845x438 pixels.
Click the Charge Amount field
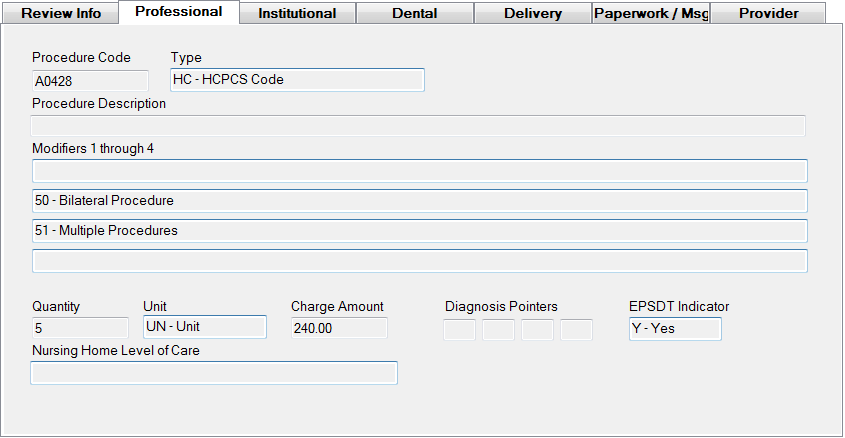(338, 328)
